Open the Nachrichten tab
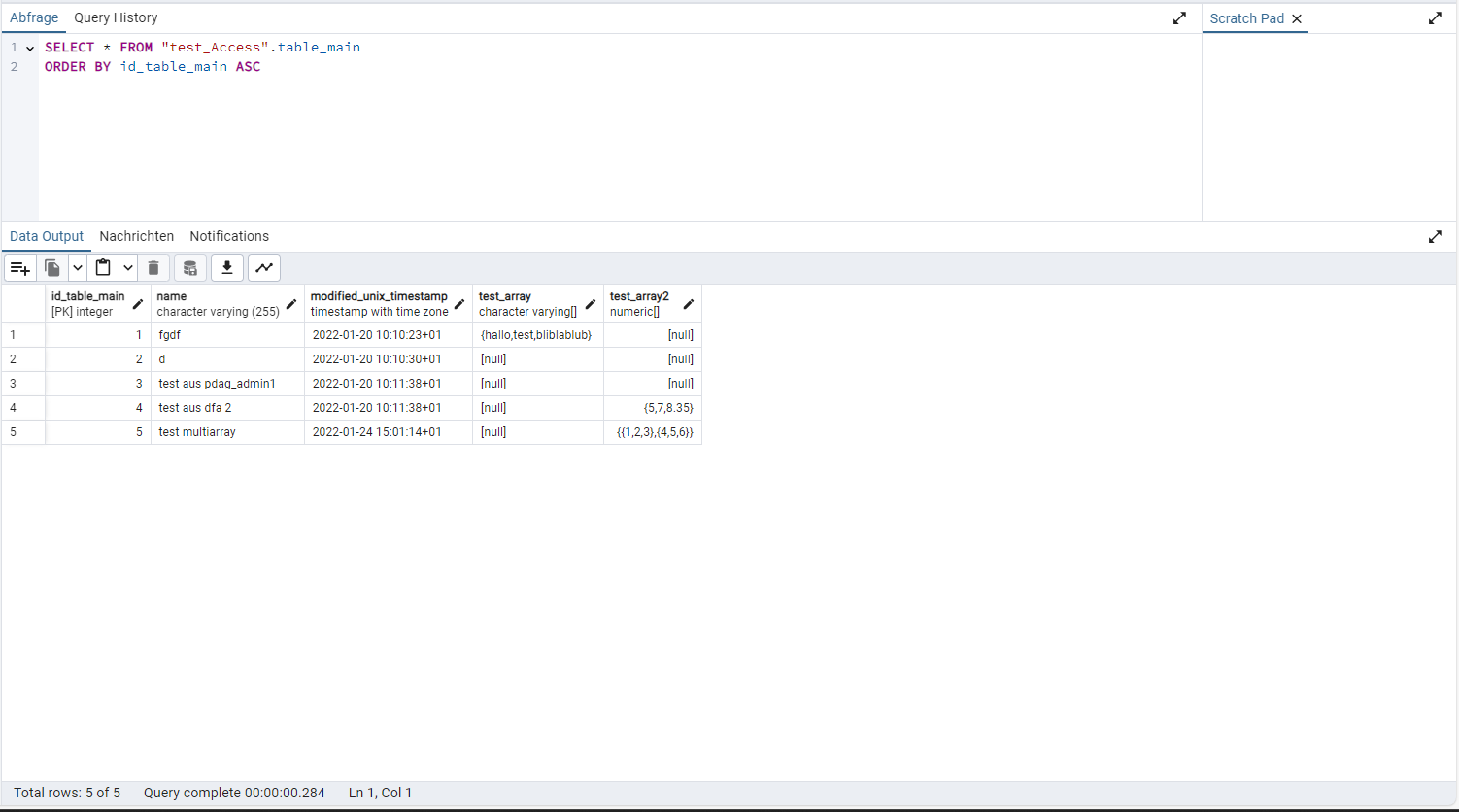This screenshot has width=1459, height=812. pos(137,236)
